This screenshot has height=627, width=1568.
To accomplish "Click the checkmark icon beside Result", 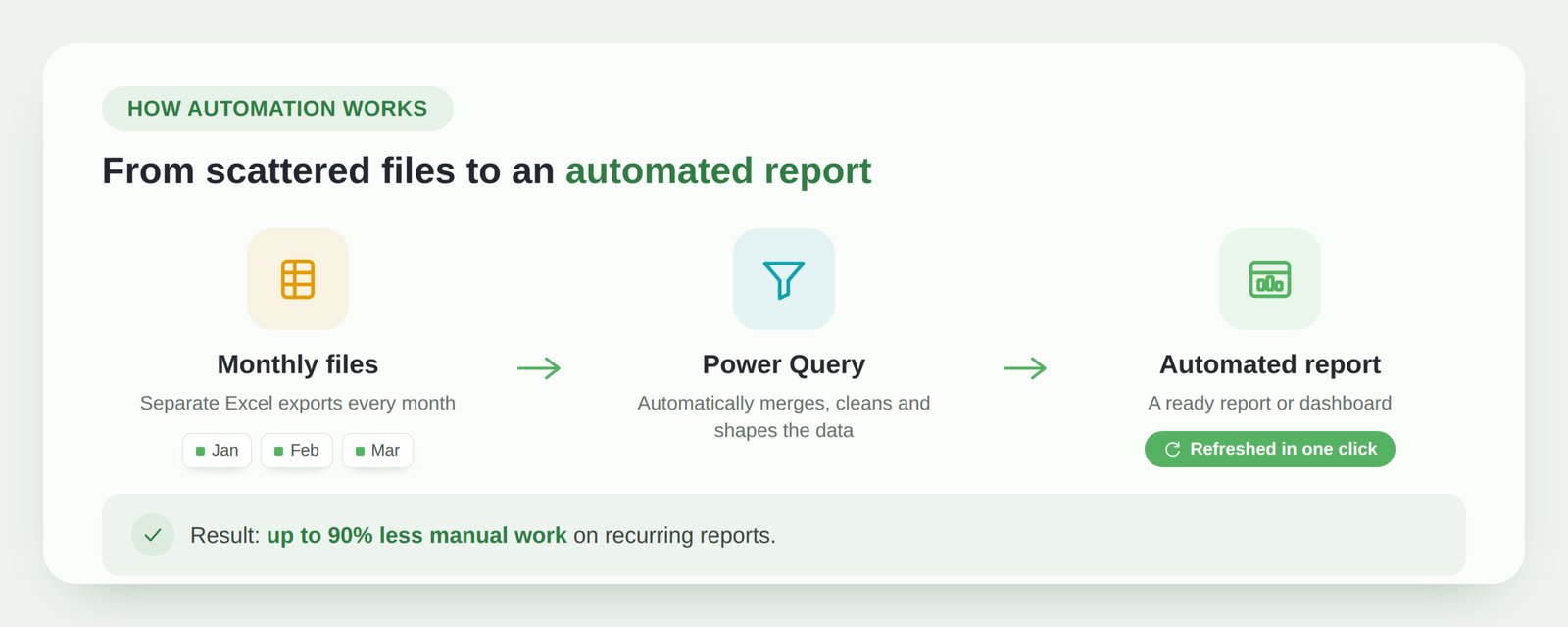I will point(153,535).
